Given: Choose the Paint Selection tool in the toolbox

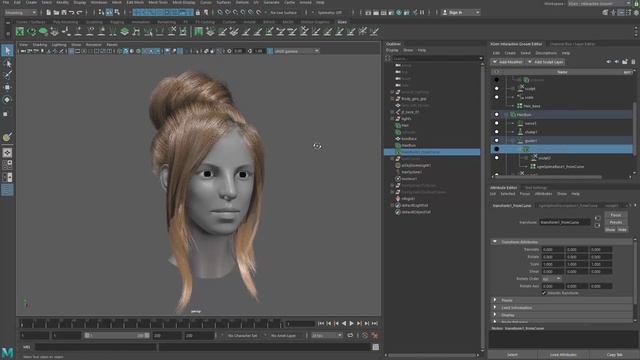Looking at the screenshot, I should pos(7,75).
